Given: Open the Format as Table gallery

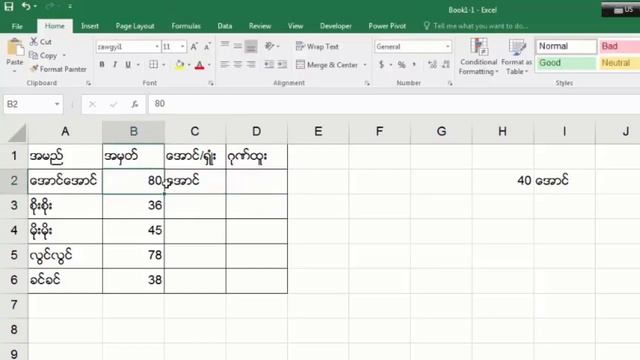Looking at the screenshot, I should click(x=517, y=56).
